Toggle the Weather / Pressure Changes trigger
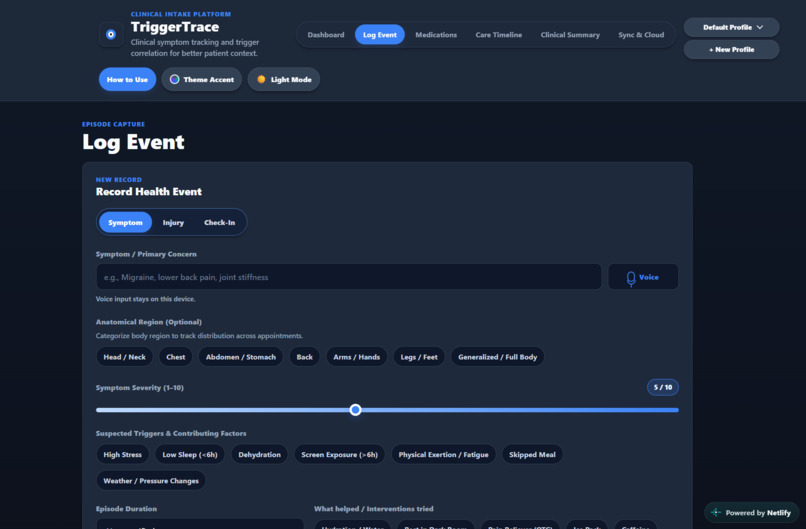 point(151,481)
